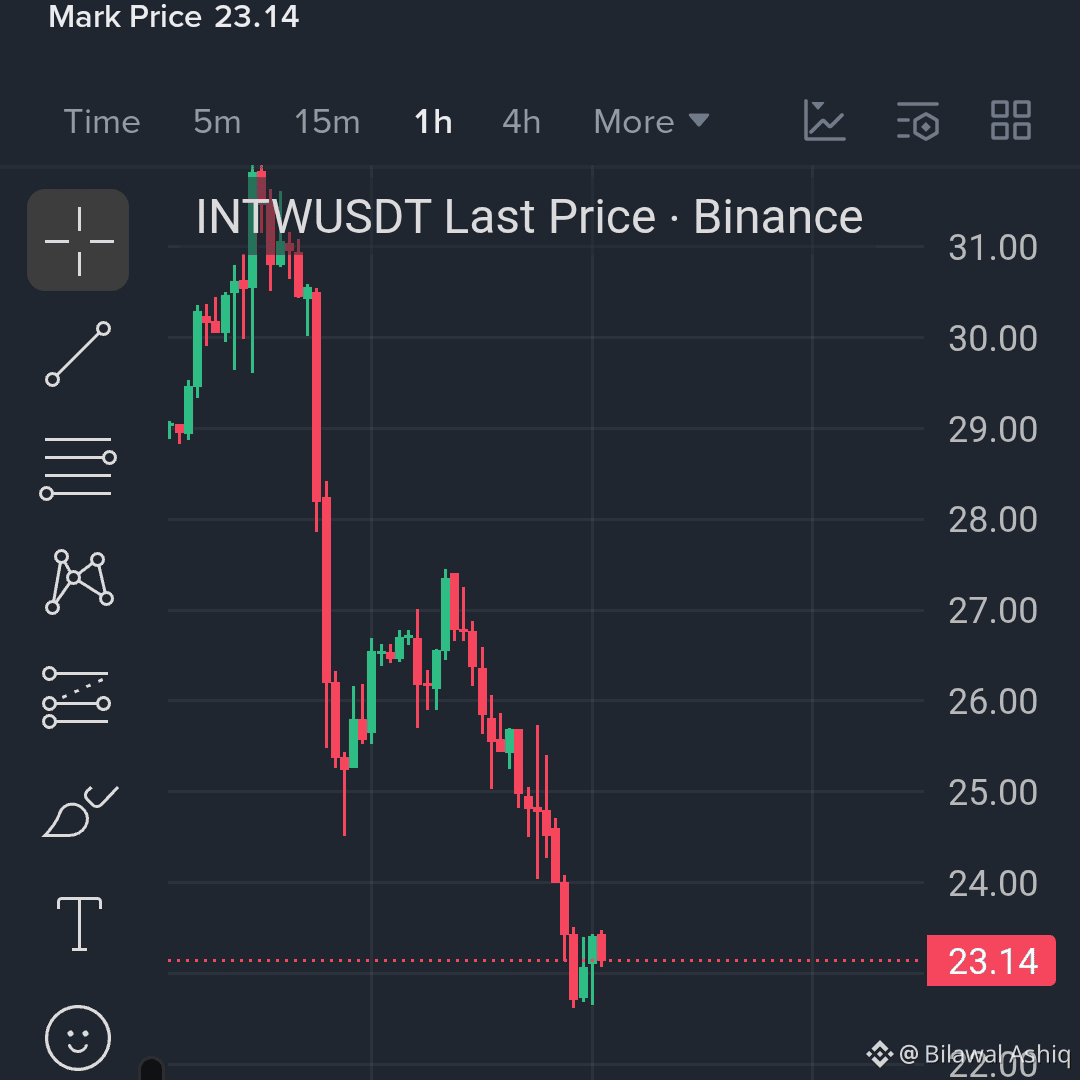Click the 26.00 price axis label

(x=993, y=701)
